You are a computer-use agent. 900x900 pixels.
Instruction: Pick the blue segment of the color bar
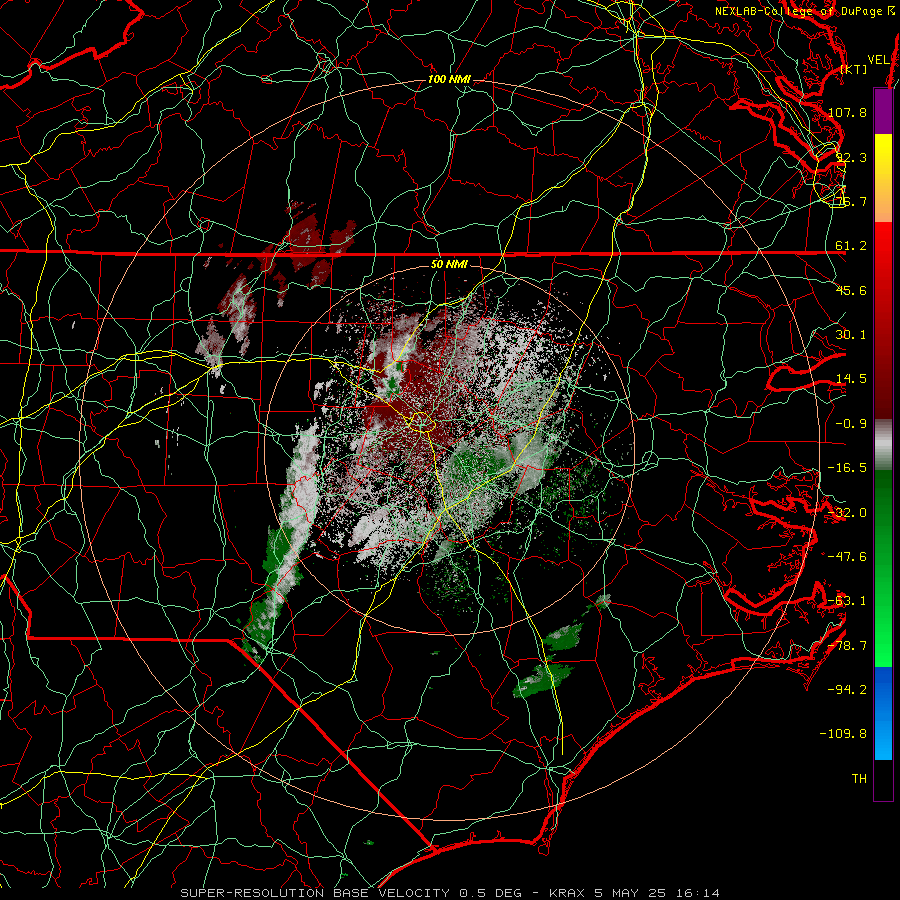point(883,713)
